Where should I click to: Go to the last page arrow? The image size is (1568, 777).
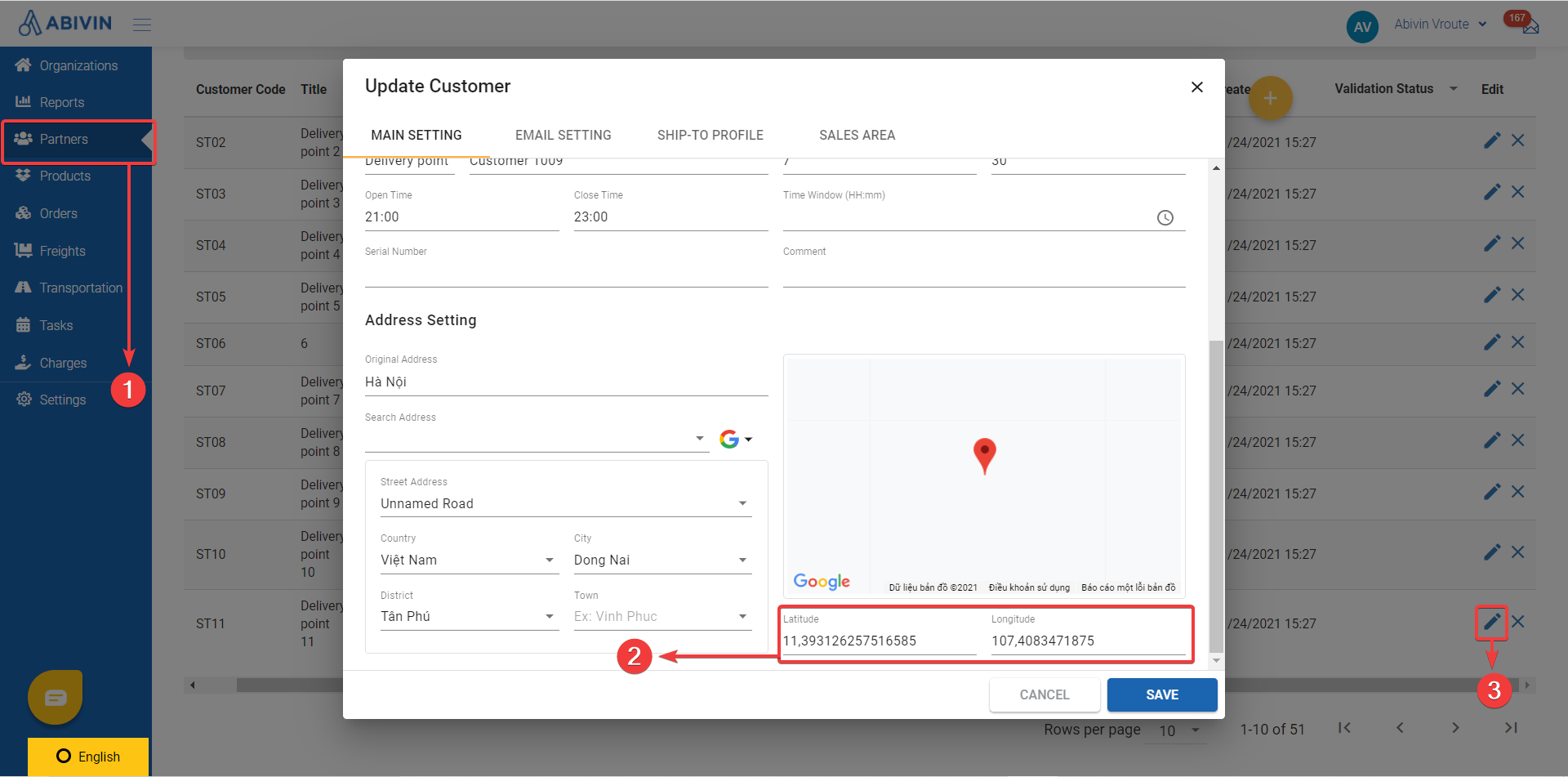tap(1511, 727)
